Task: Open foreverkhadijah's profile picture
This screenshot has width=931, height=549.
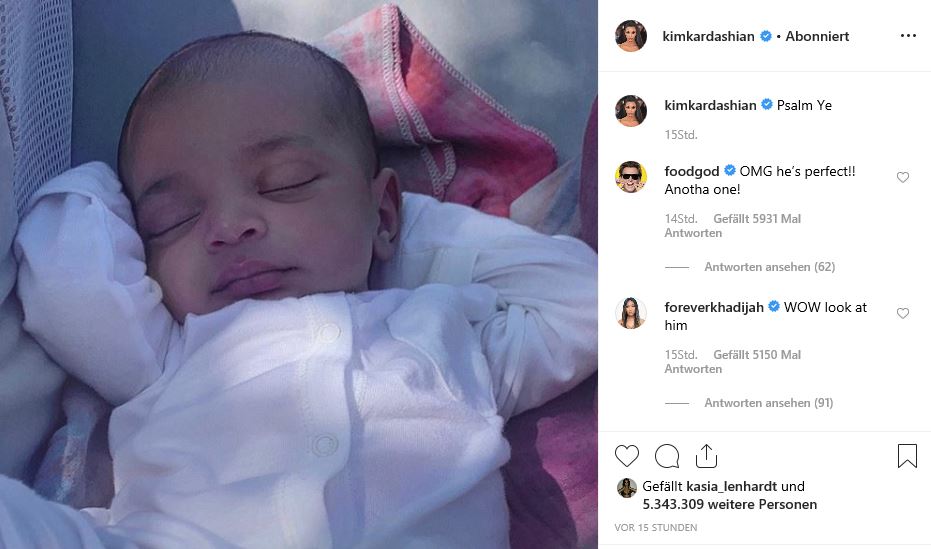Action: pos(631,313)
